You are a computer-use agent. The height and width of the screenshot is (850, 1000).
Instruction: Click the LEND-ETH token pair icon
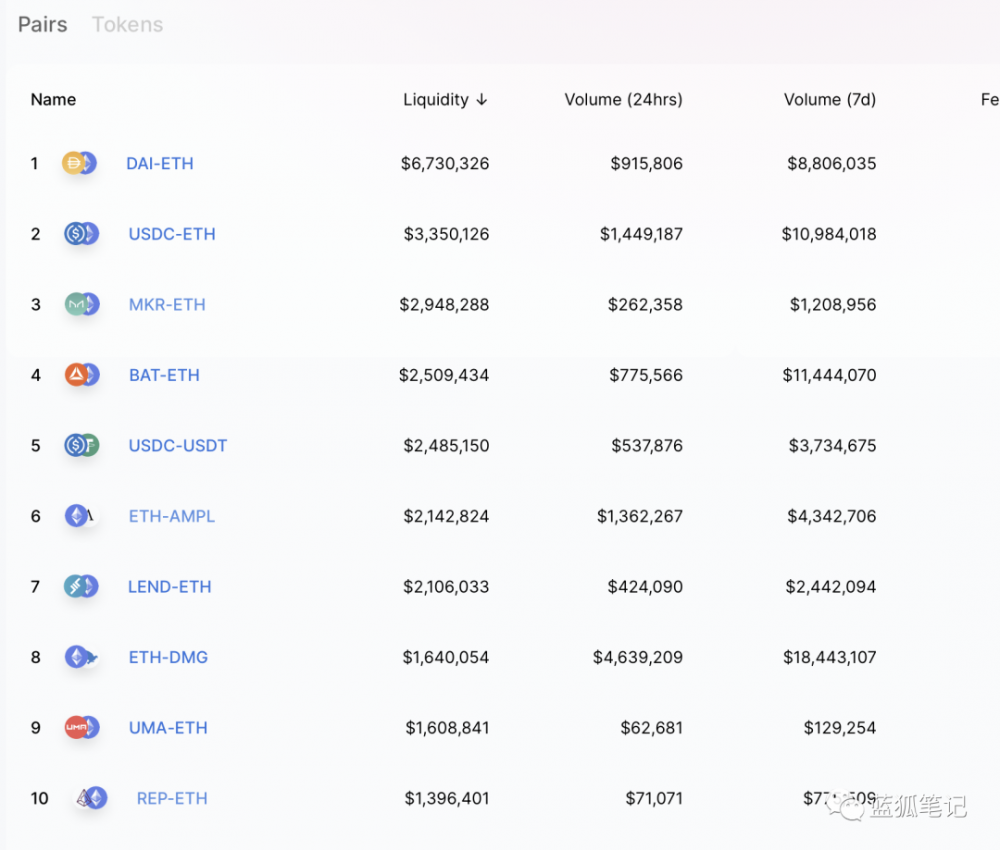[81, 587]
